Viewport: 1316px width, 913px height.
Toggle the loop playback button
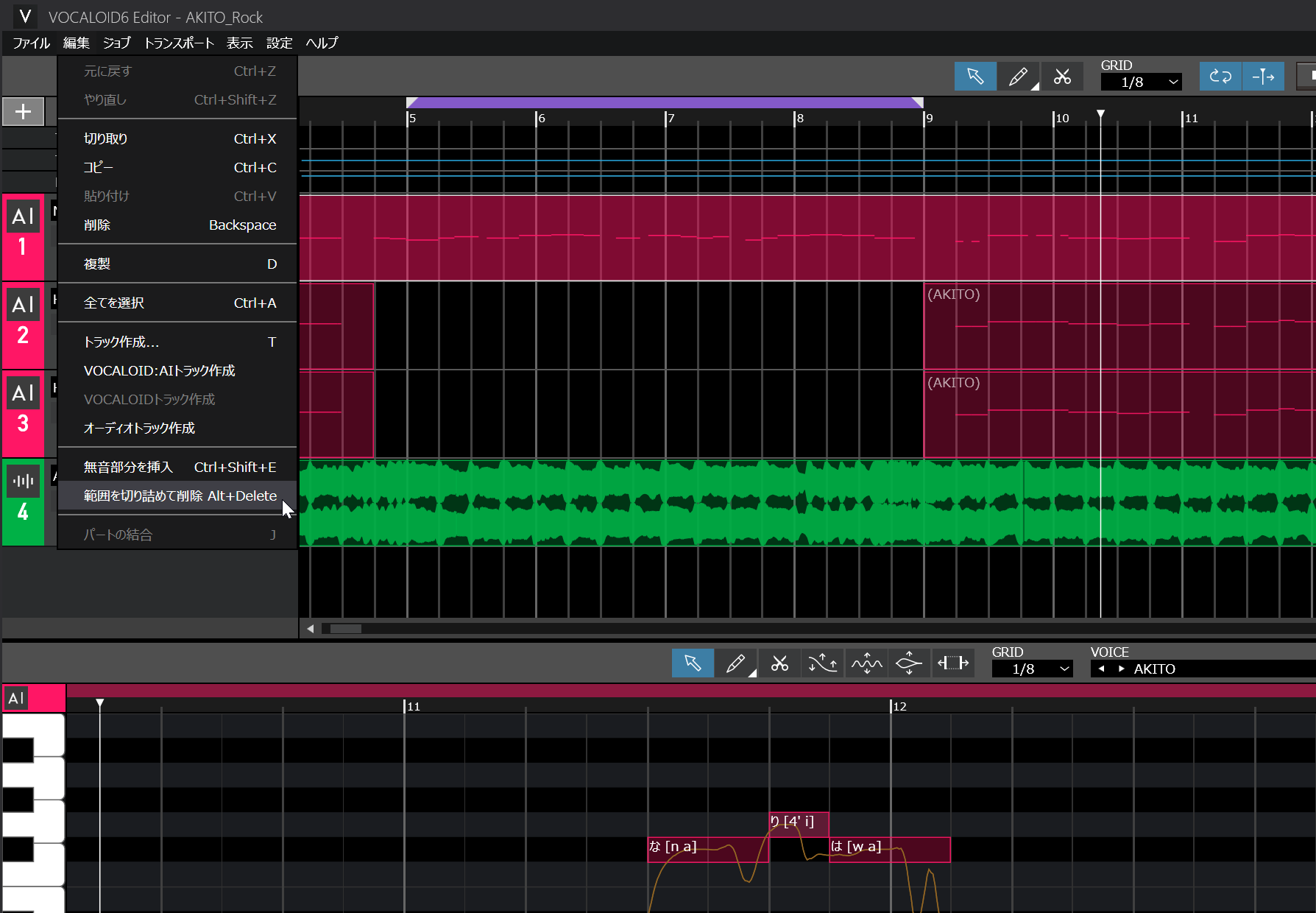click(x=1220, y=77)
